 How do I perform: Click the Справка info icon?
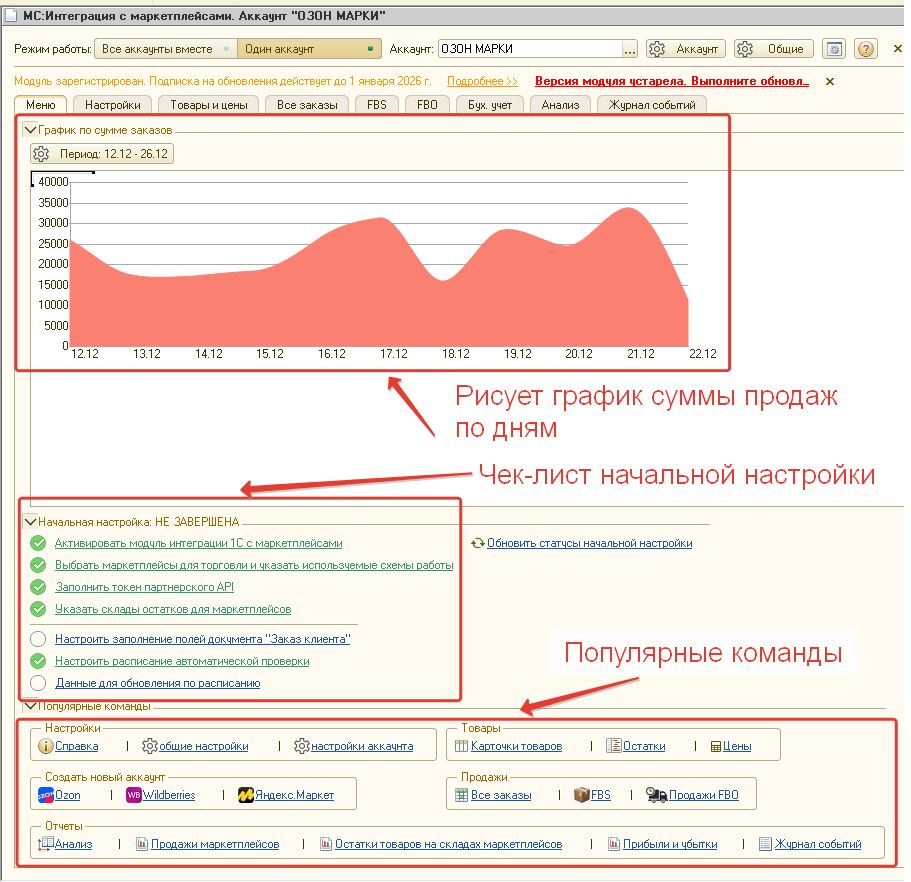[46, 746]
